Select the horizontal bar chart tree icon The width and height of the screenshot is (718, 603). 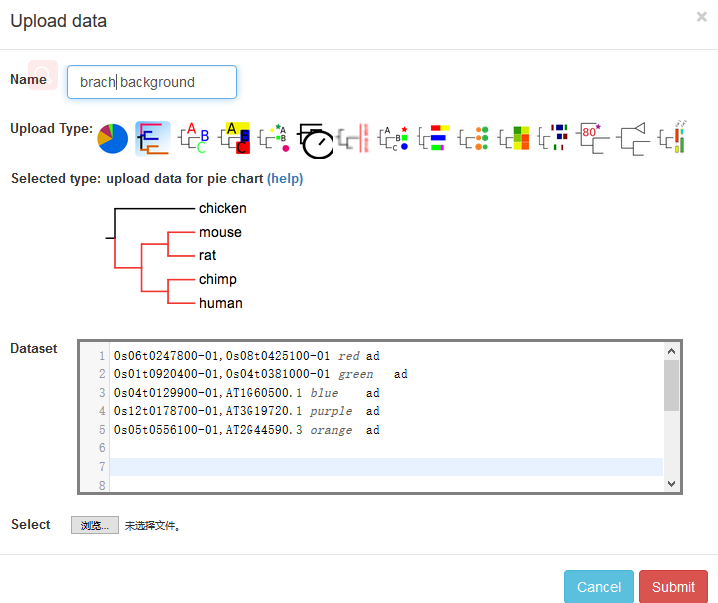pos(433,138)
